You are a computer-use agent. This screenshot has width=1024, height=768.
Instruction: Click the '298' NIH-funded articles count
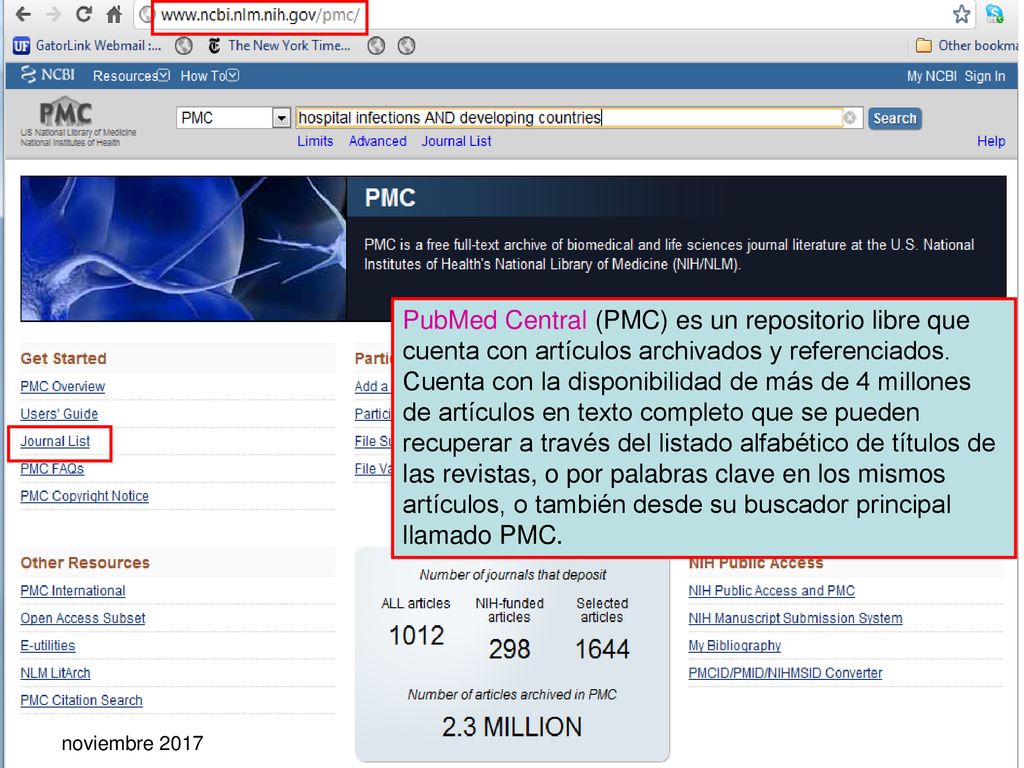[509, 649]
